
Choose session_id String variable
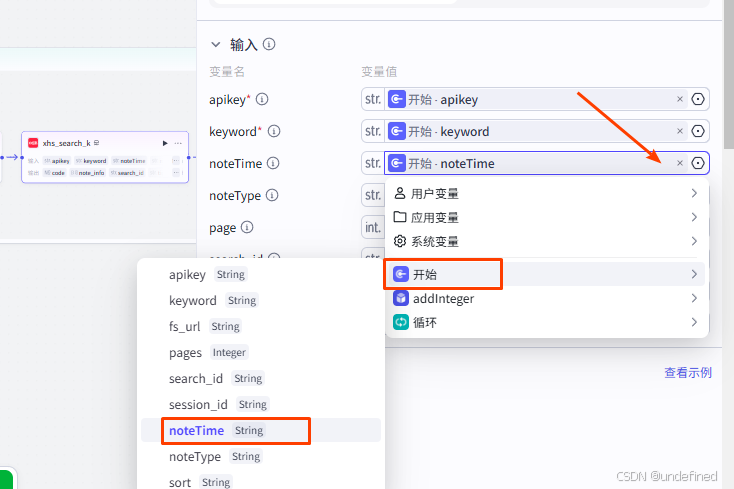(x=261, y=404)
